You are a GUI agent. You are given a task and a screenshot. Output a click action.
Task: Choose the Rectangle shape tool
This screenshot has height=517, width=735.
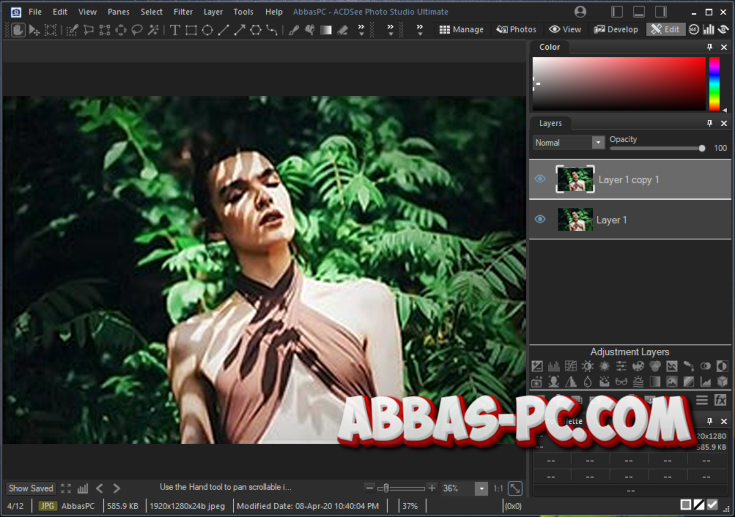coord(191,30)
